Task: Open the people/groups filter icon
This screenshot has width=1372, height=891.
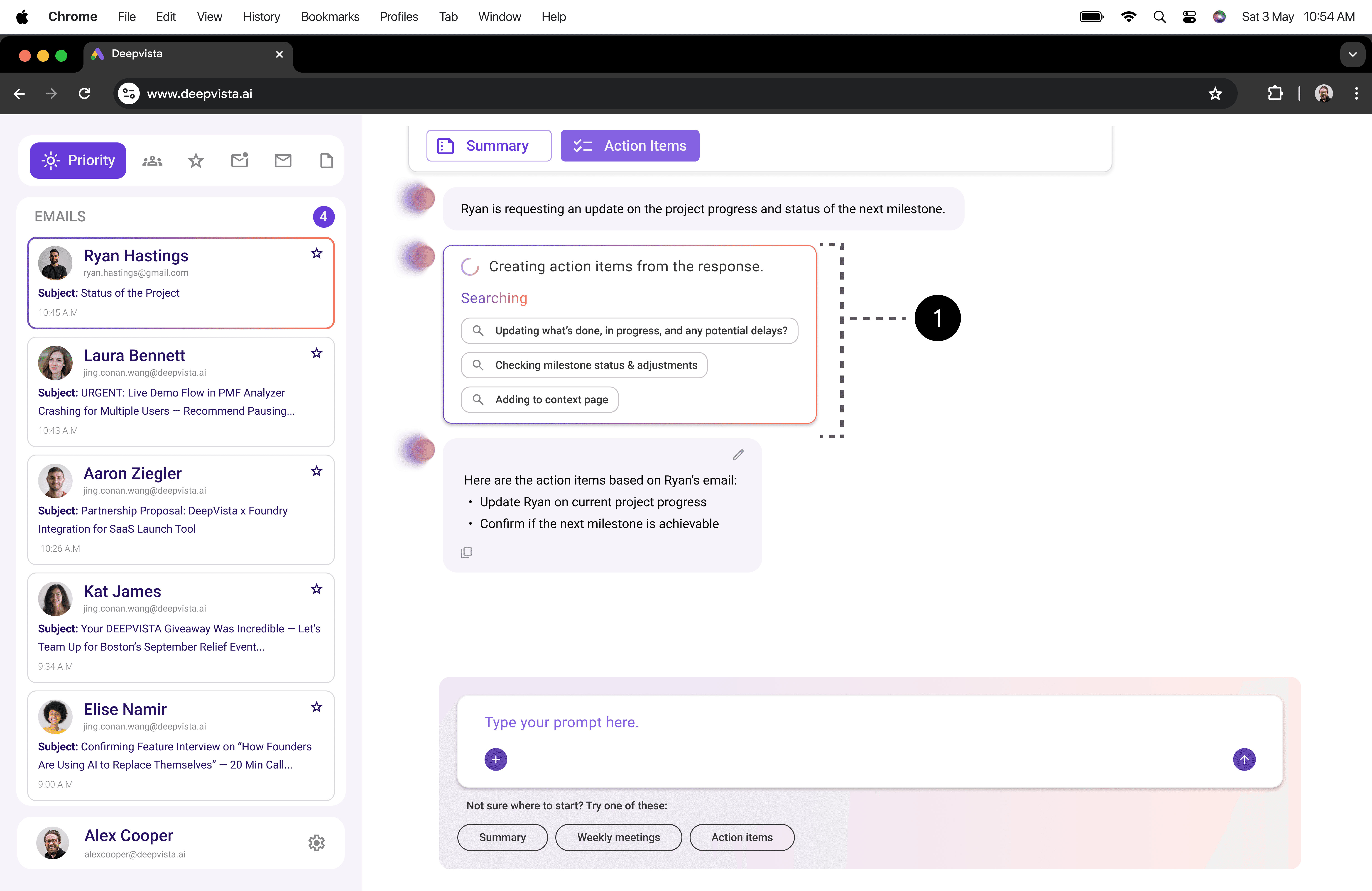Action: (152, 161)
